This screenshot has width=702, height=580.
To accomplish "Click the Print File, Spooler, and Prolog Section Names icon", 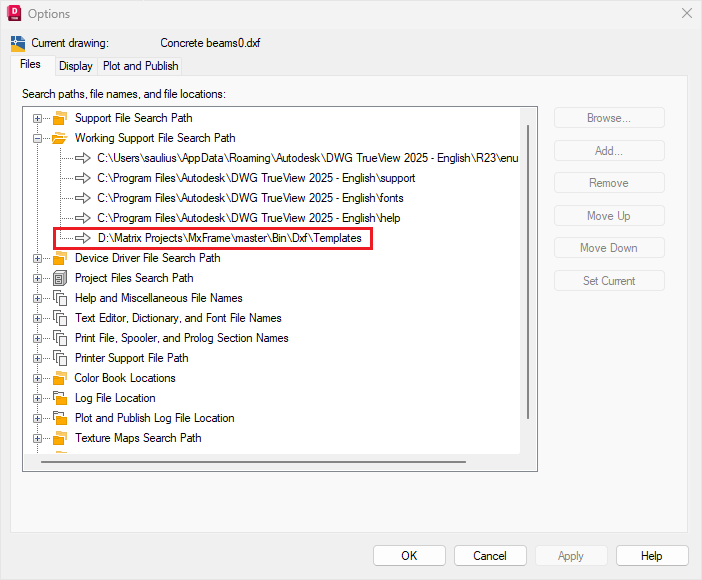I will 60,338.
